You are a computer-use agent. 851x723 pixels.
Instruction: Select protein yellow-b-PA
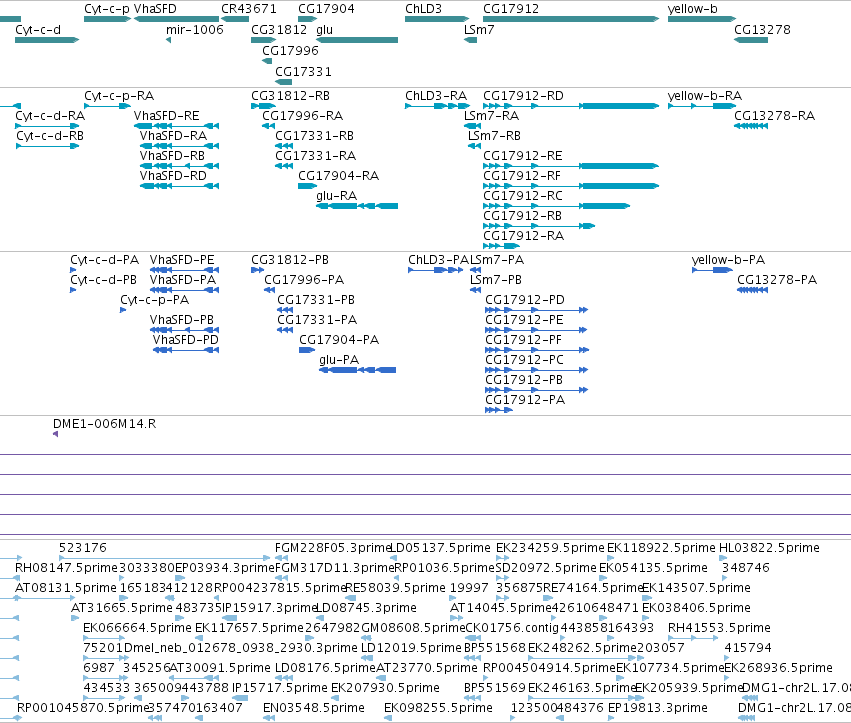[x=728, y=260]
